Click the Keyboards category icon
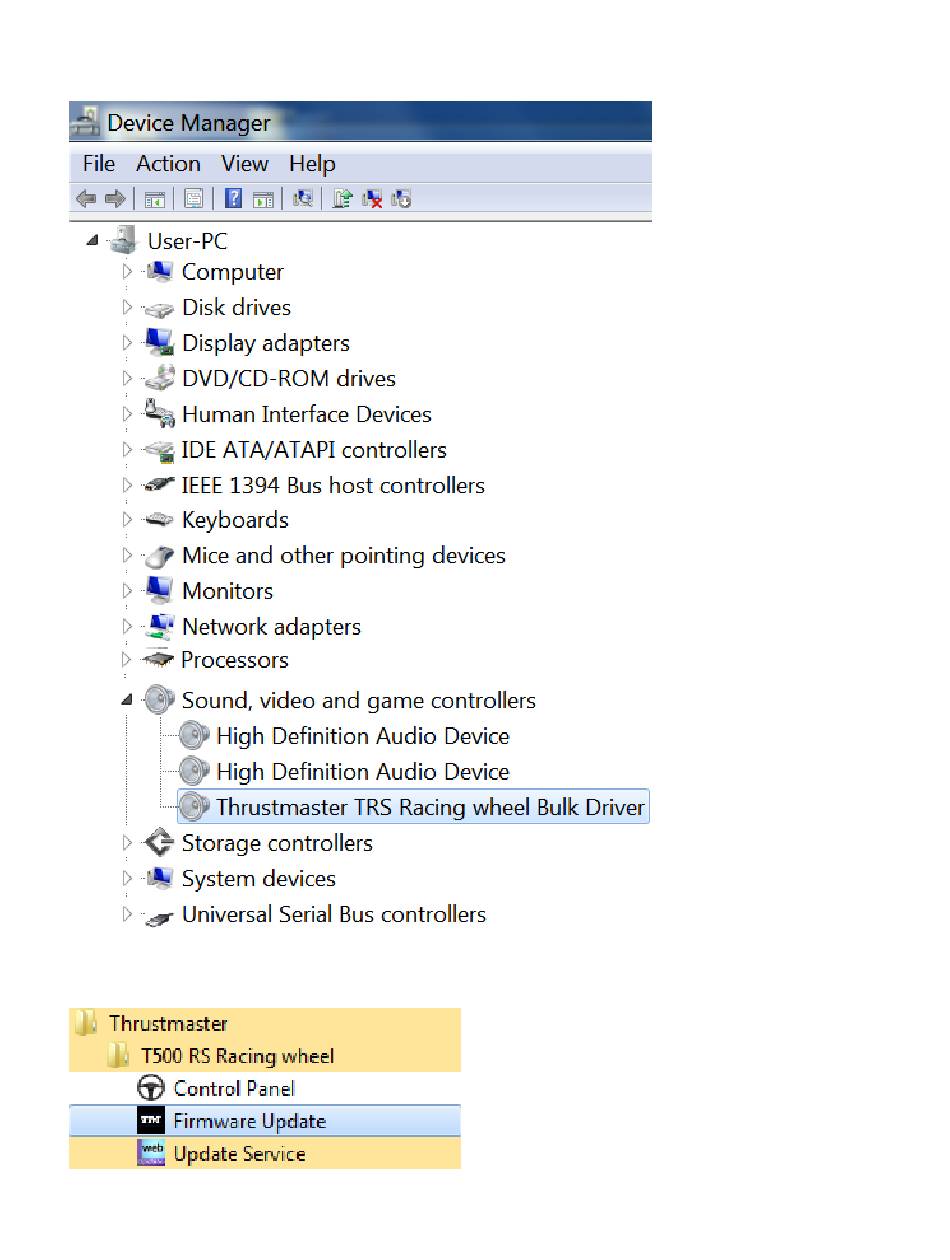The width and height of the screenshot is (950, 1260). (159, 520)
